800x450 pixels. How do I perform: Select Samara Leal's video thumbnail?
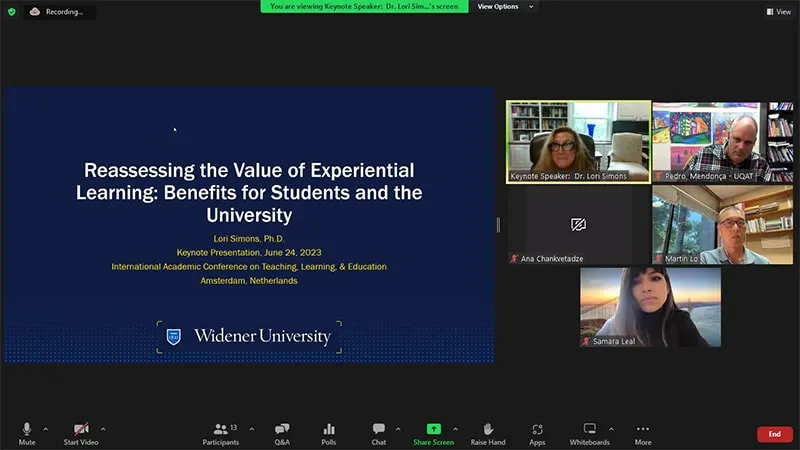(650, 307)
